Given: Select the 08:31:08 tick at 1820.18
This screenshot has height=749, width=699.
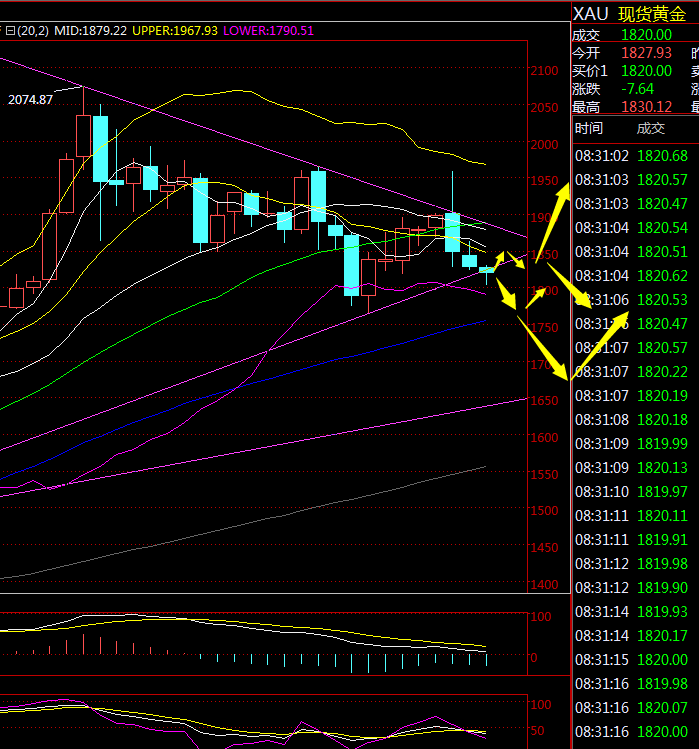Looking at the screenshot, I should (632, 419).
